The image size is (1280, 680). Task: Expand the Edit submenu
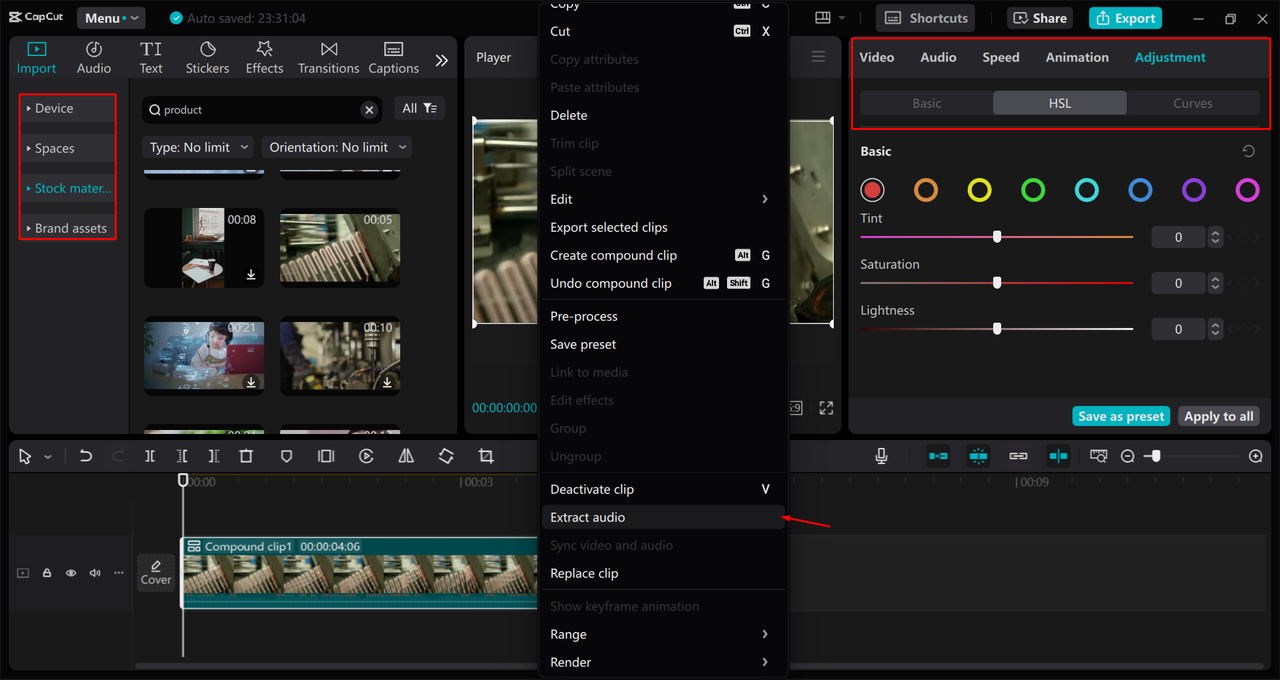click(664, 199)
